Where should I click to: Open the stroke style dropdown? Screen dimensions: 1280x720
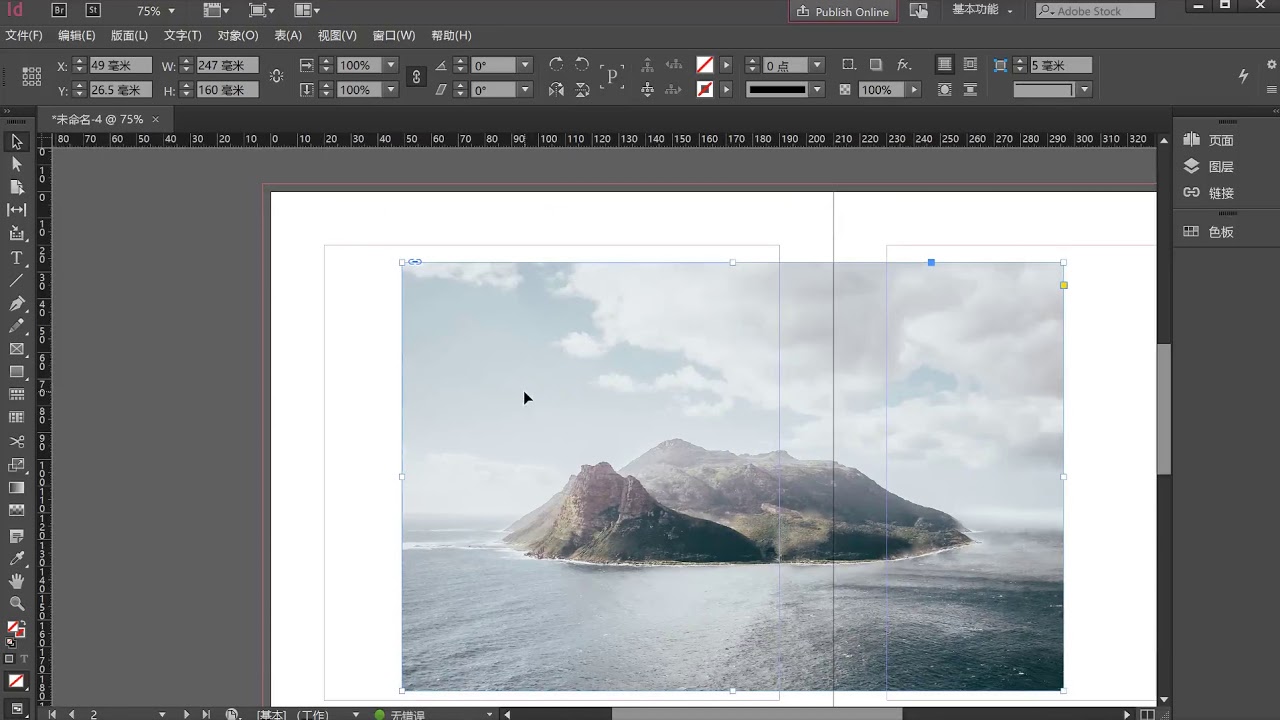click(x=817, y=90)
